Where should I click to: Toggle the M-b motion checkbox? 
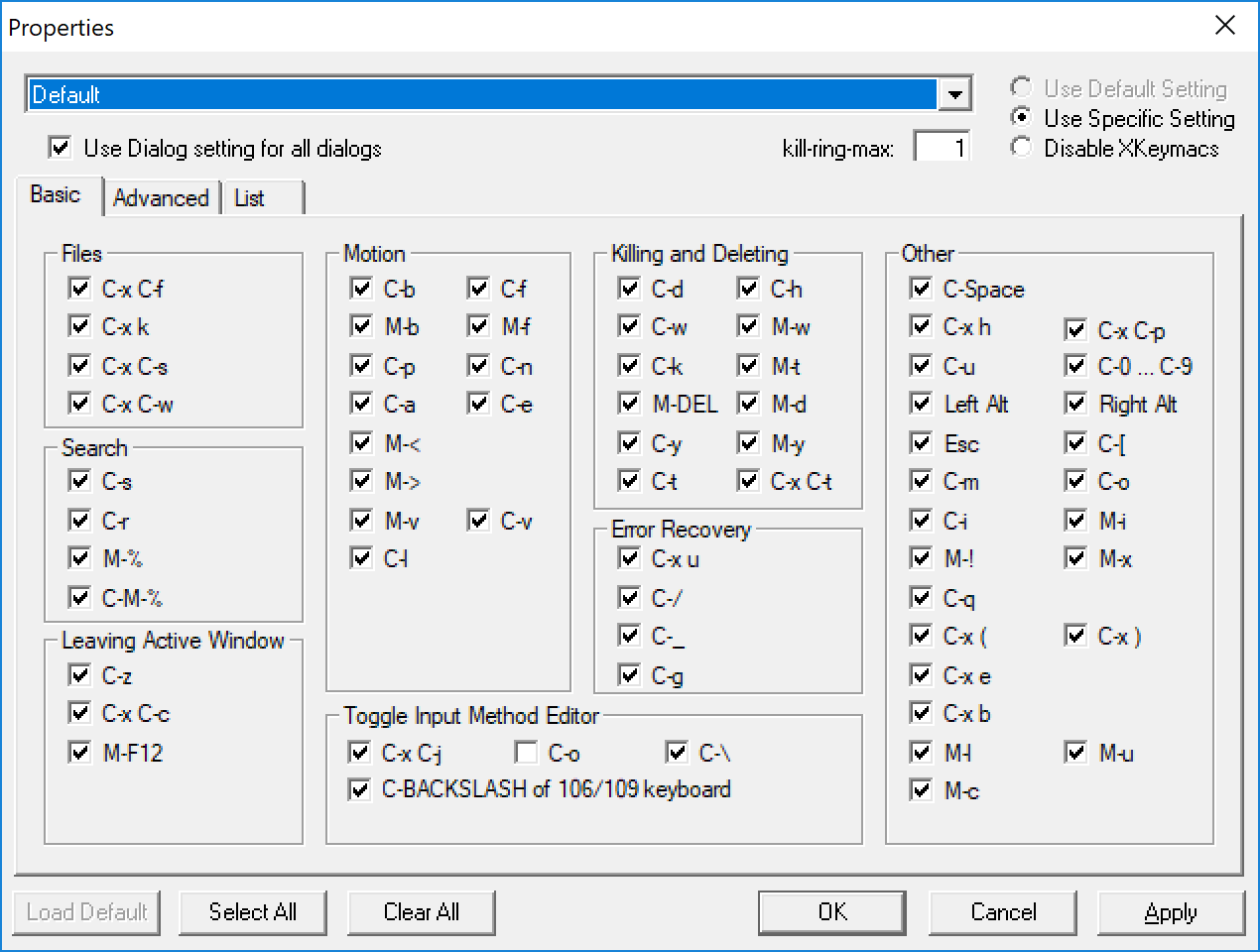pyautogui.click(x=362, y=327)
